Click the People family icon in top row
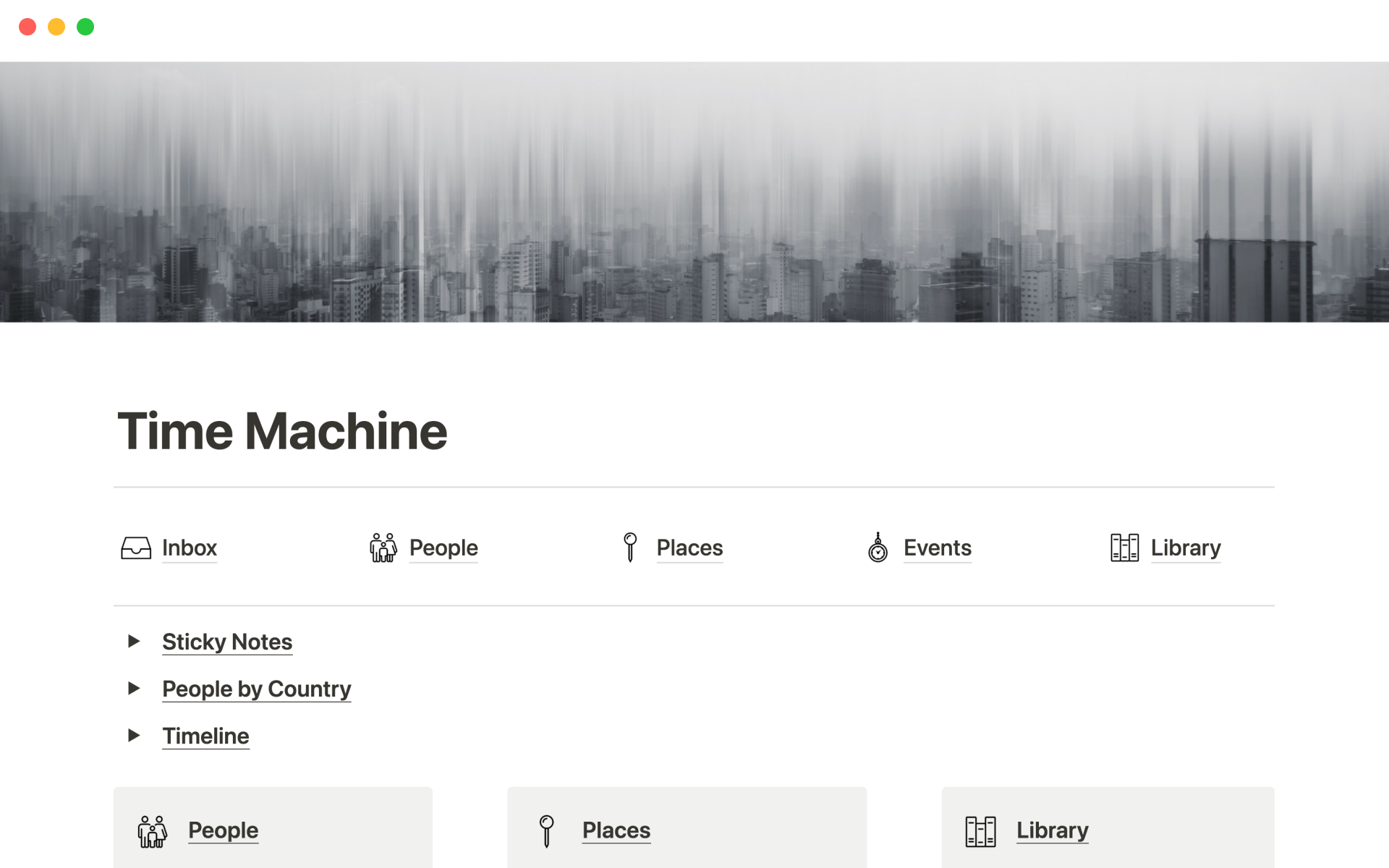The image size is (1389, 868). click(x=383, y=548)
